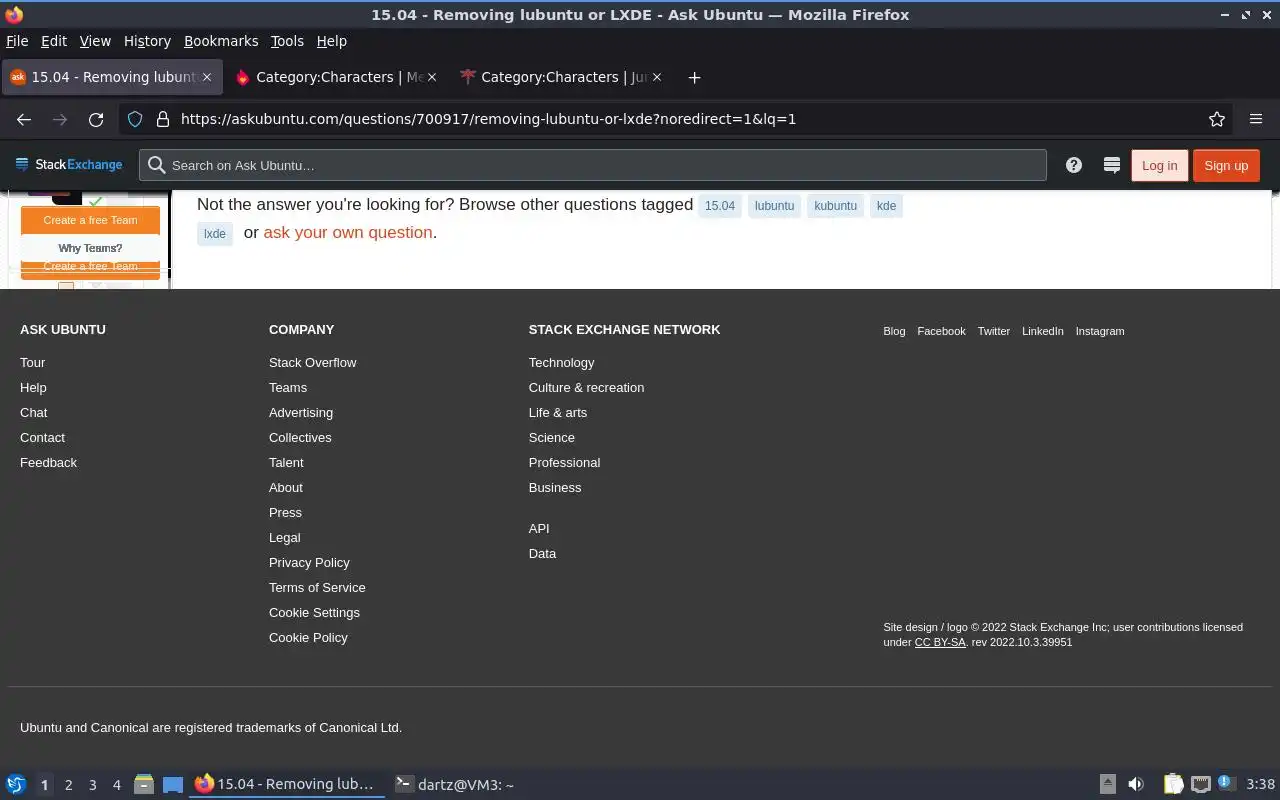Open Stack Overflow company link
The image size is (1280, 800).
tap(312, 362)
